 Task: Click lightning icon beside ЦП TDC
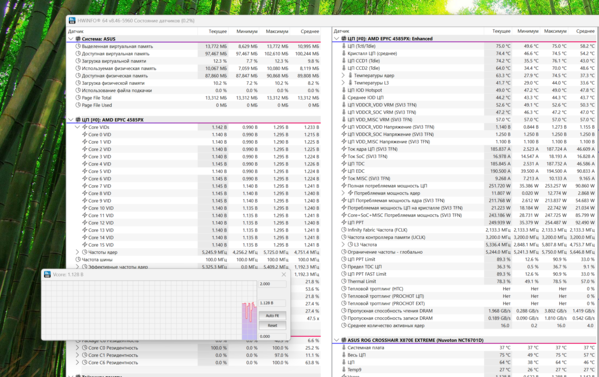[343, 163]
